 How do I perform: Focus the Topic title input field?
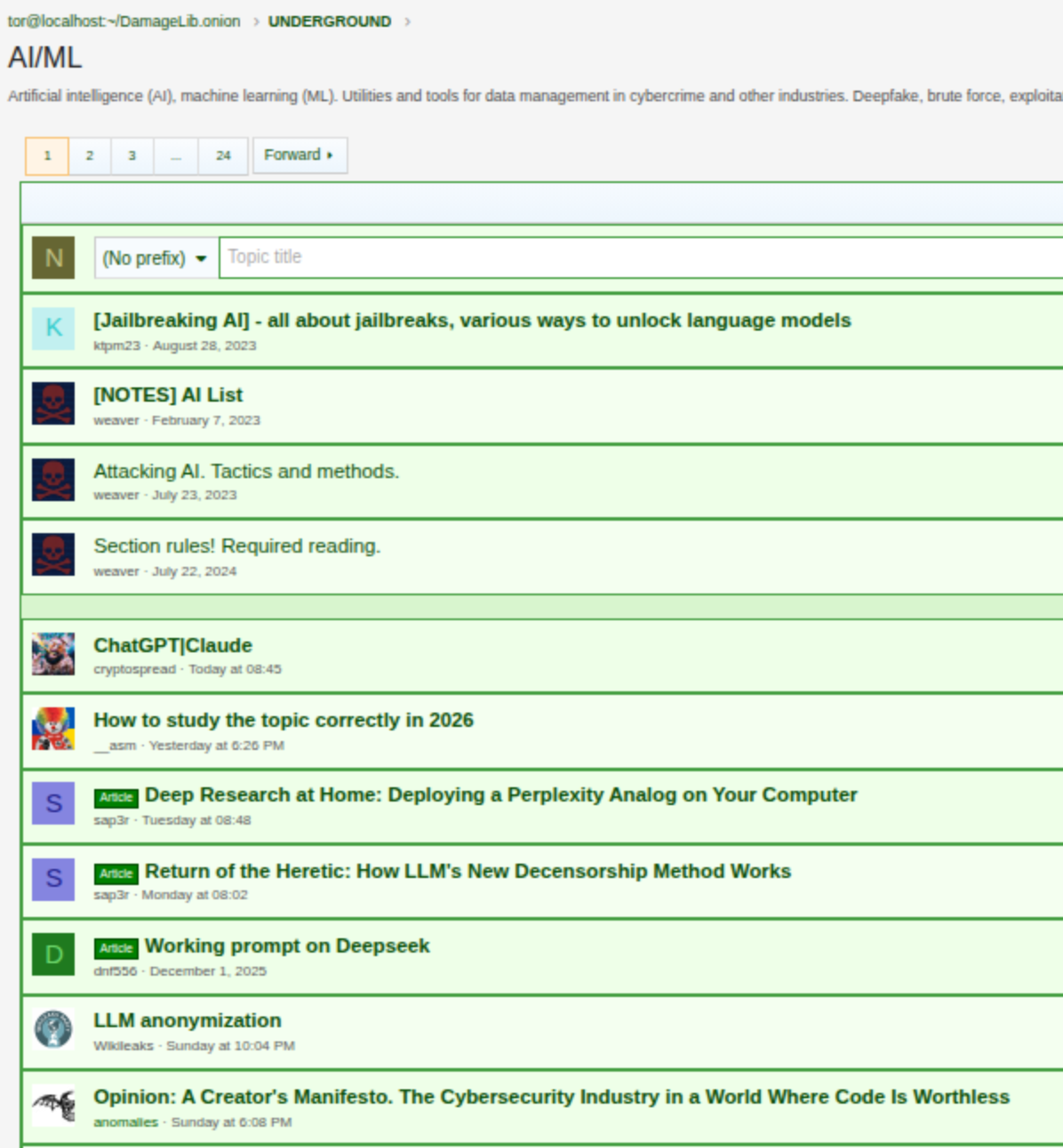point(641,258)
